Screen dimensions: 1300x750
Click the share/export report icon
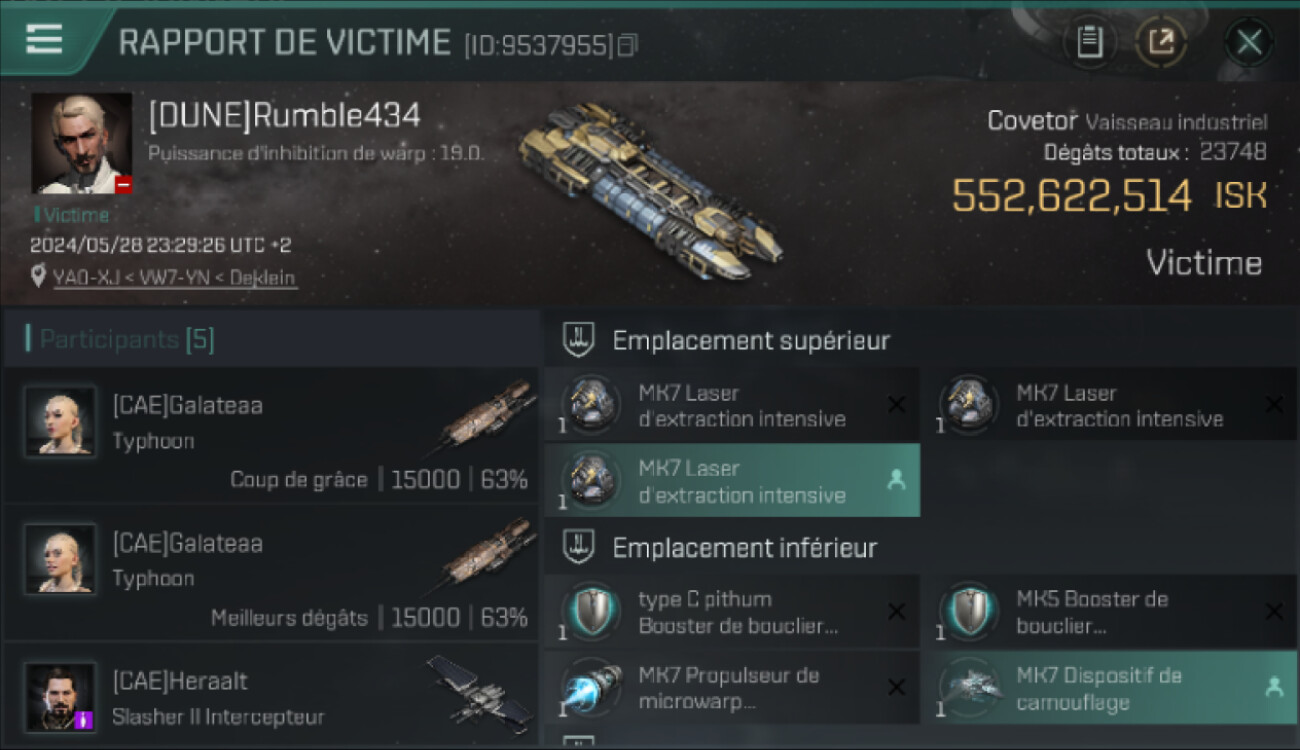pyautogui.click(x=1160, y=42)
